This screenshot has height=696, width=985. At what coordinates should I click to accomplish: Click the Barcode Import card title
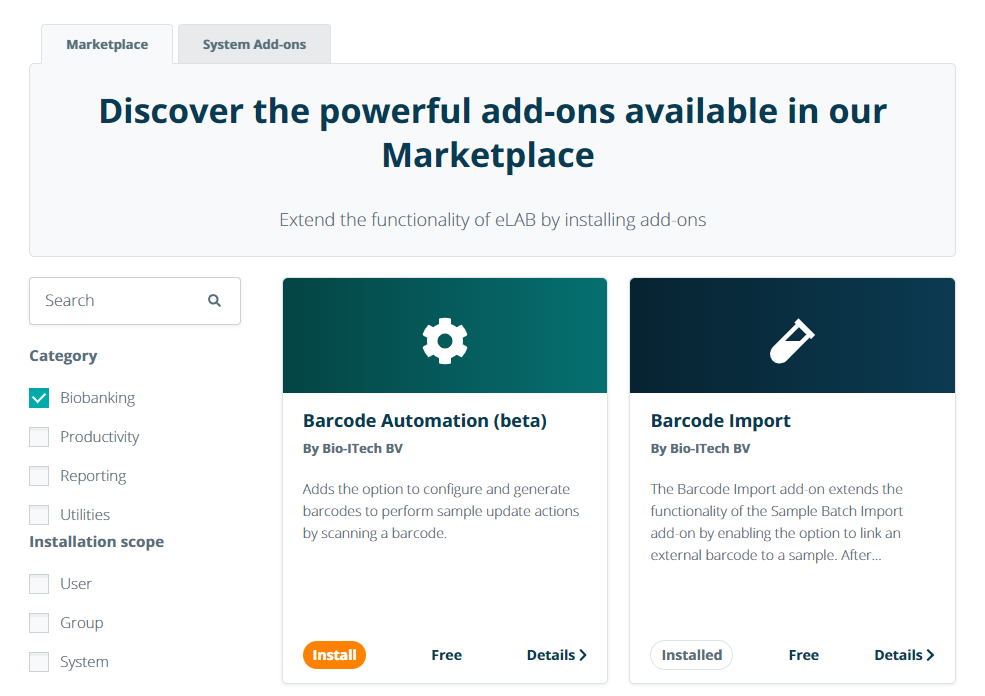(720, 421)
